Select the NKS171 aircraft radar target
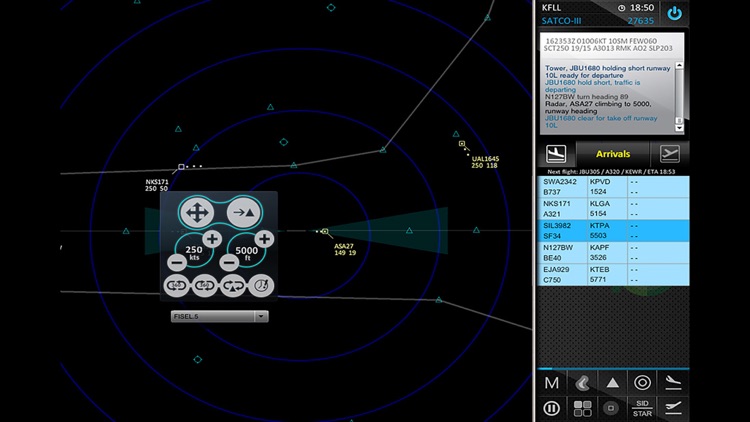This screenshot has height=422, width=750. click(181, 167)
